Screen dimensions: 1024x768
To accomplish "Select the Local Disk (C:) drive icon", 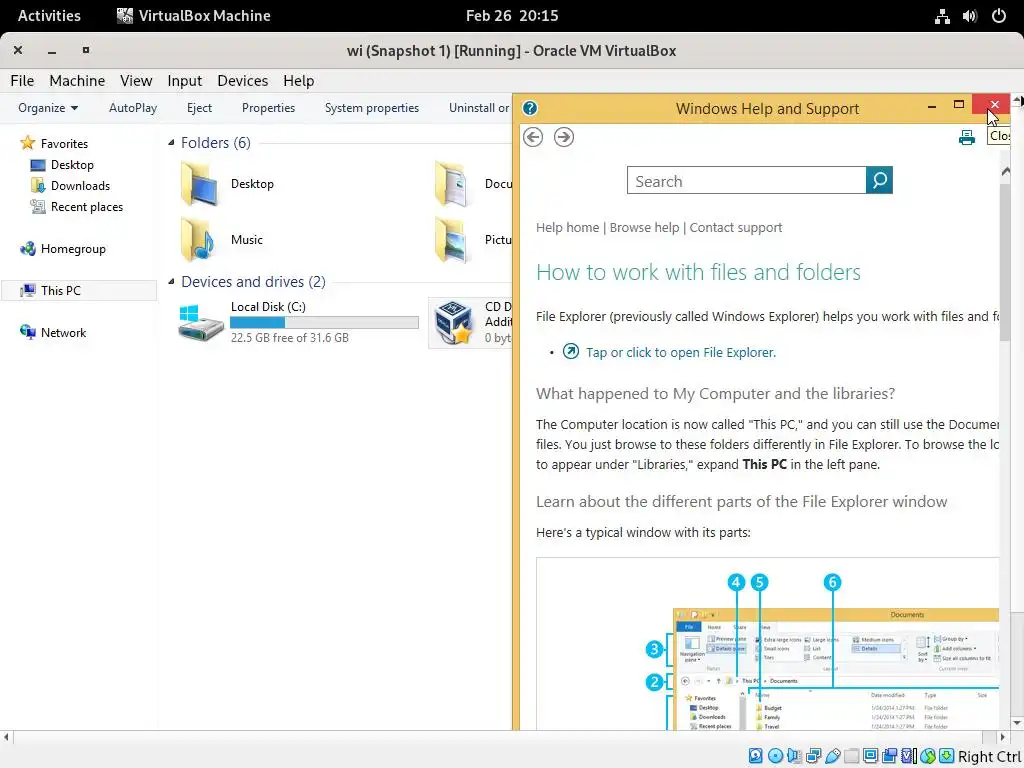I will pyautogui.click(x=201, y=322).
